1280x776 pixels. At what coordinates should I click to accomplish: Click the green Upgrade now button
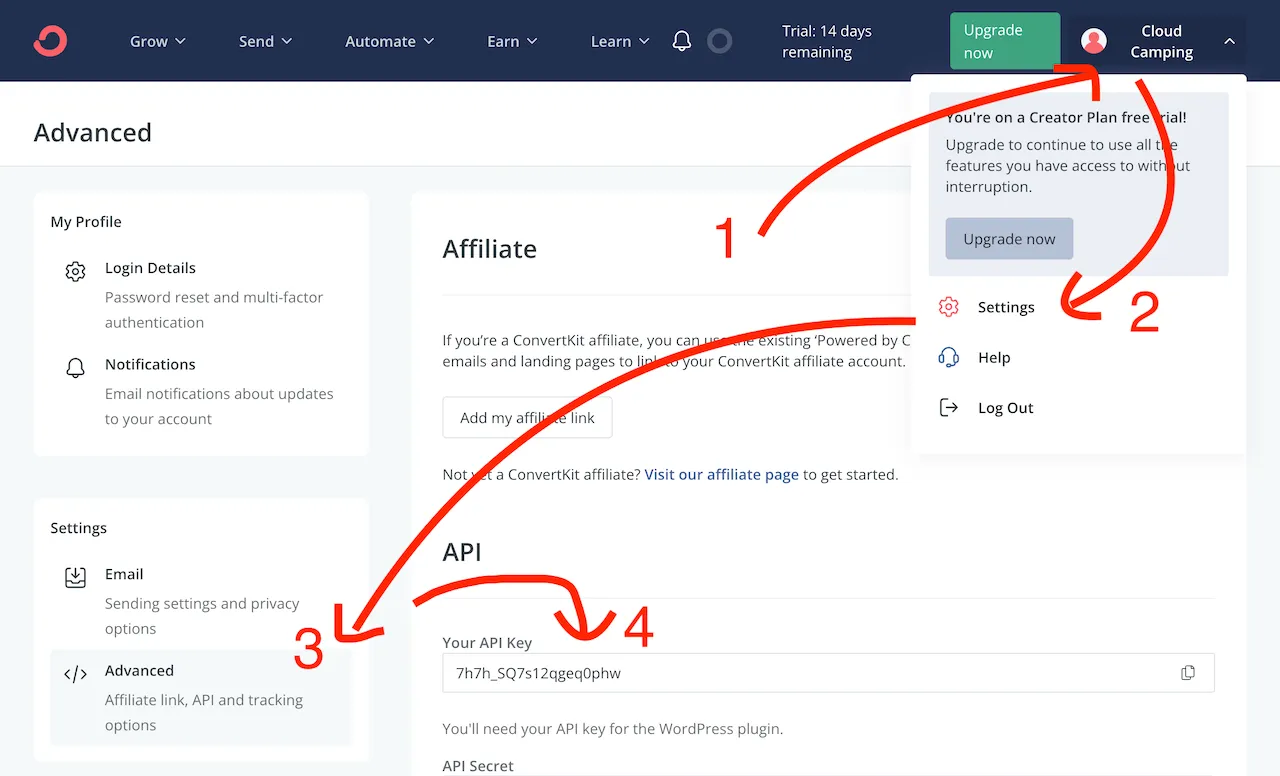click(x=1004, y=41)
